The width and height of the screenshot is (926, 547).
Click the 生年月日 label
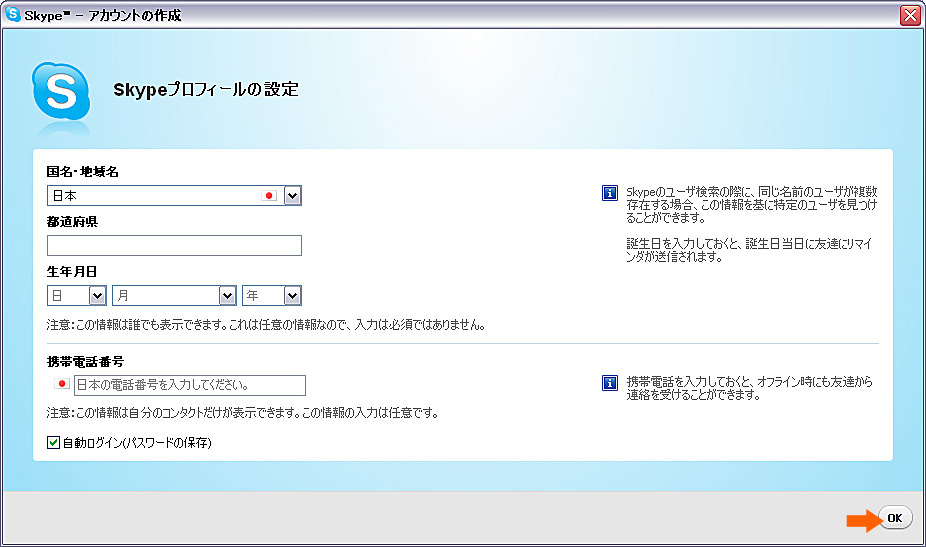[x=71, y=272]
